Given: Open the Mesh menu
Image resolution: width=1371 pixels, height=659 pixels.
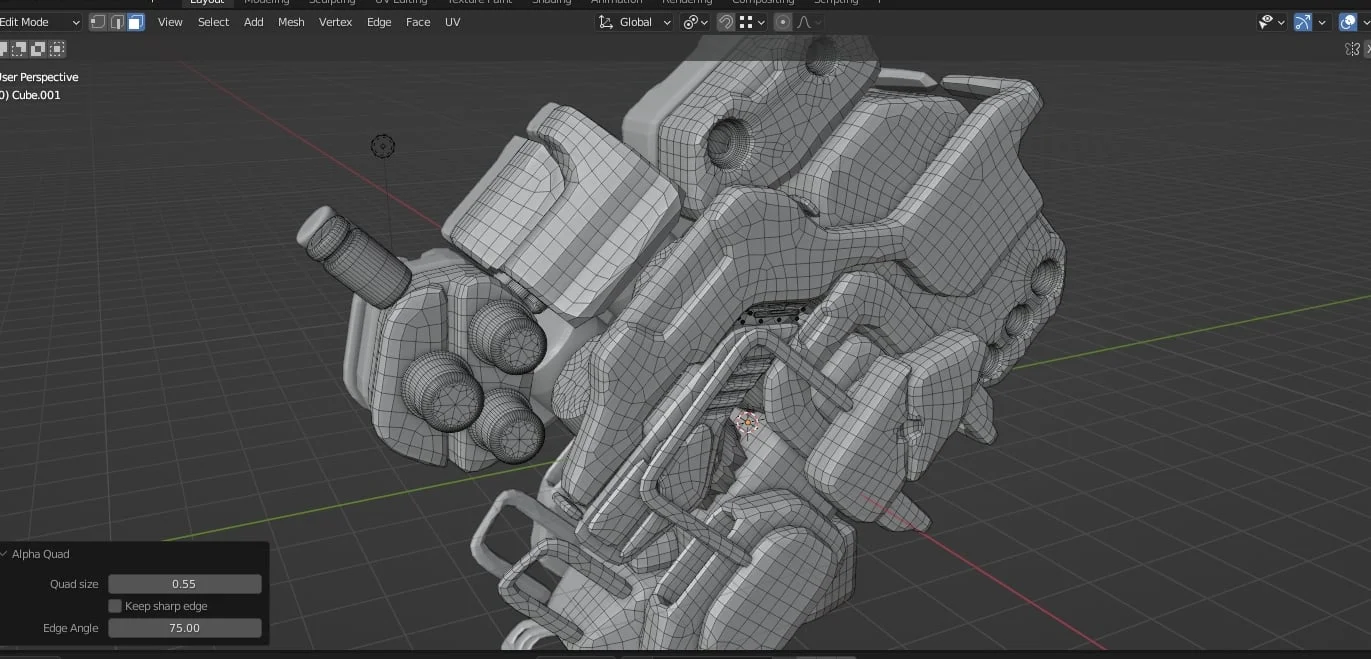Looking at the screenshot, I should coord(291,21).
